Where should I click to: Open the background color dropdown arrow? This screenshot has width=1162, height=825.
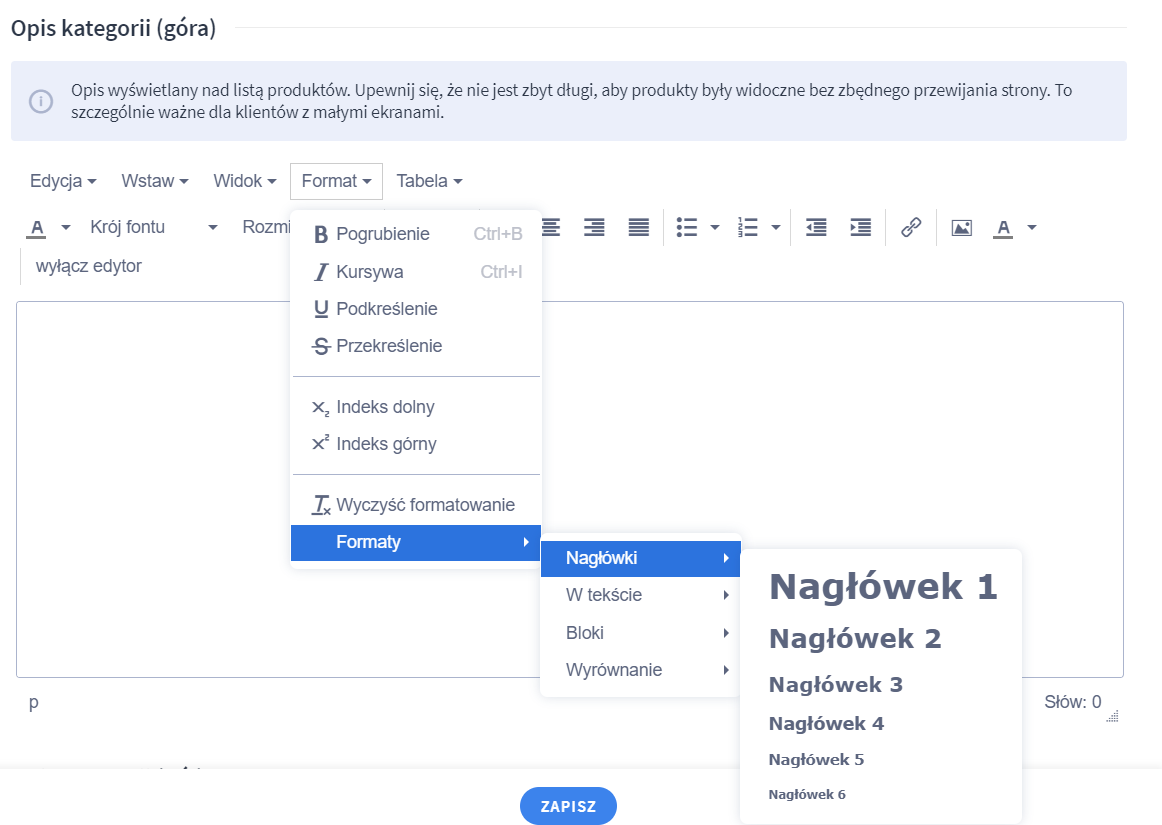(x=1032, y=228)
